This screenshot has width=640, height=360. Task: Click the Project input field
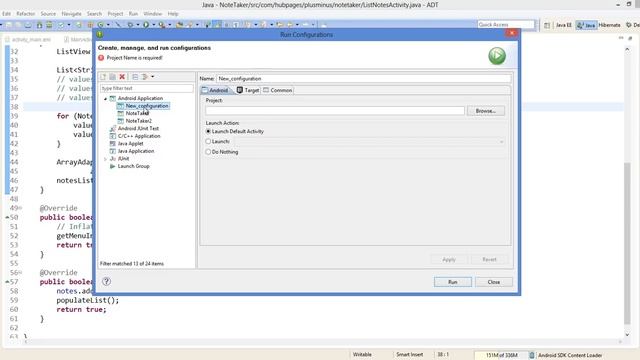coord(335,111)
